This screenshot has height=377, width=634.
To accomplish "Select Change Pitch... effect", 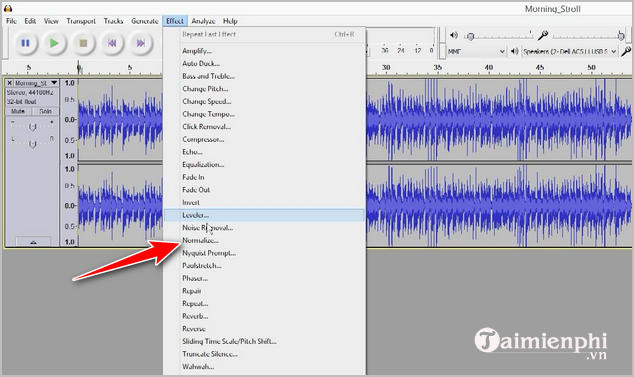I will [x=264, y=89].
